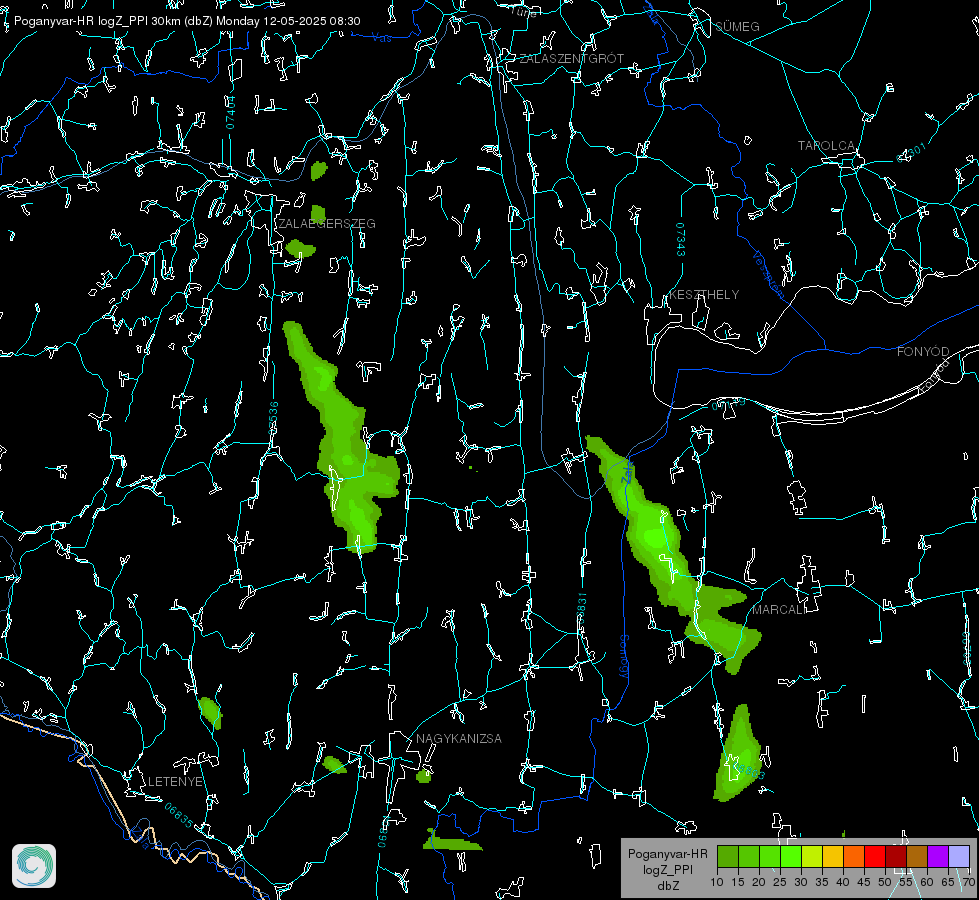Click the ZALASZENTGRÓT city label
Viewport: 979px width, 900px height.
pyautogui.click(x=571, y=59)
